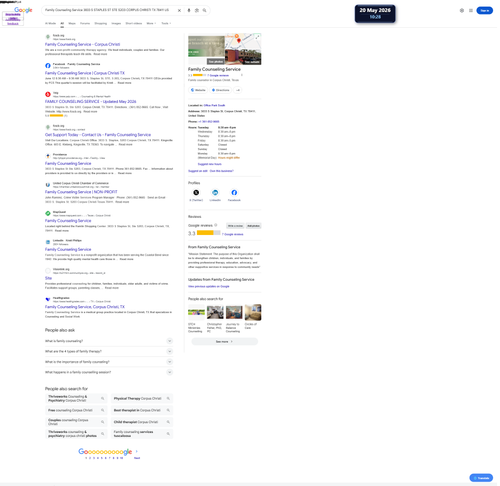This screenshot has width=500, height=486.
Task: Open search by image lens icon
Action: tap(197, 11)
